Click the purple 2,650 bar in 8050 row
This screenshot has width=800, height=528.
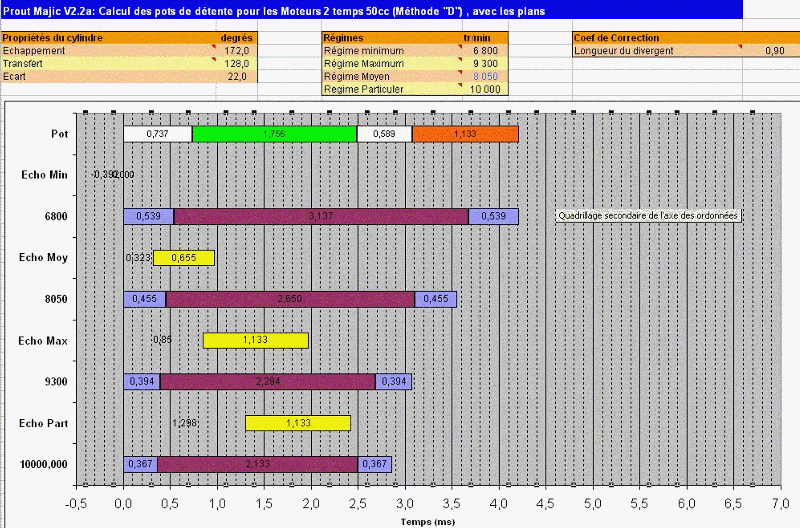coord(290,299)
